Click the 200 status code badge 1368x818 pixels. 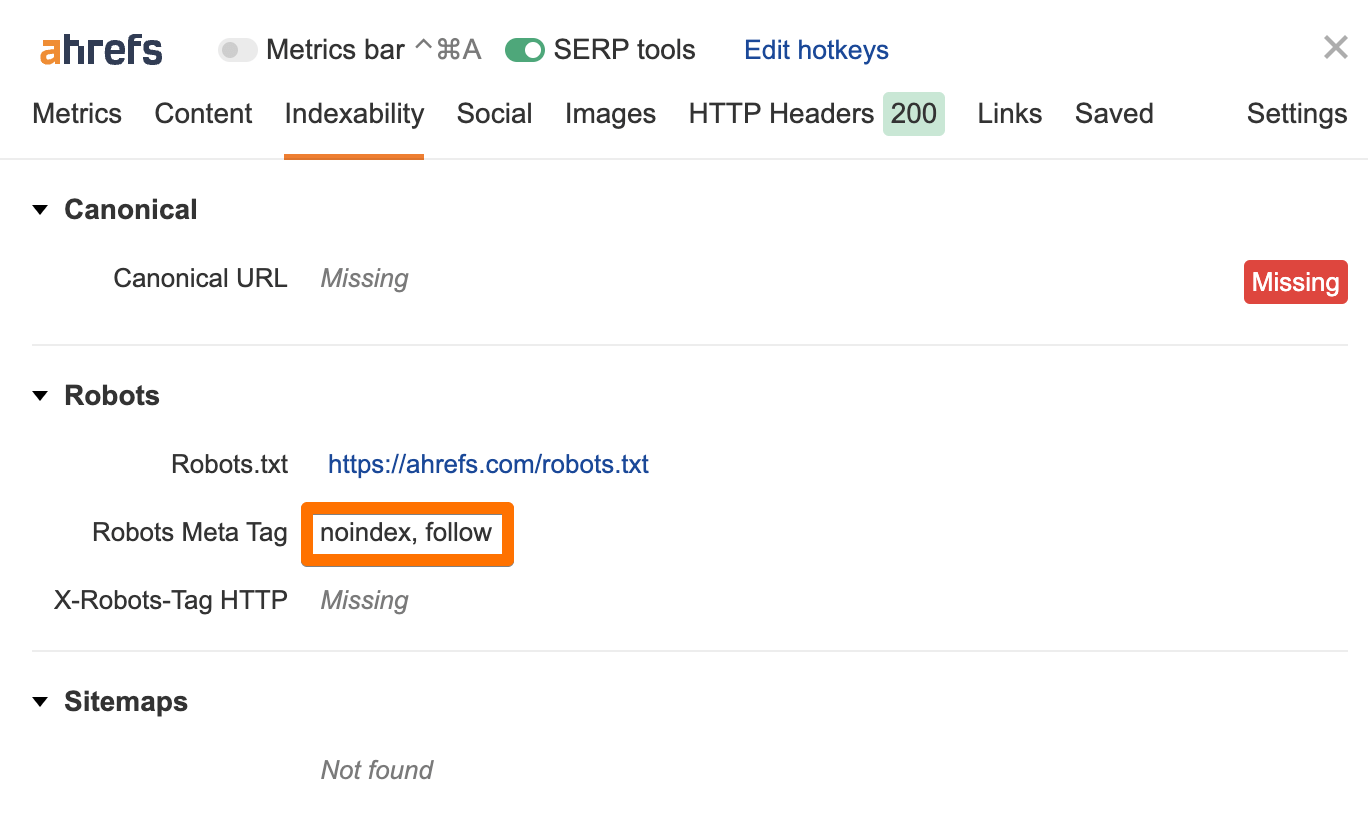[913, 113]
